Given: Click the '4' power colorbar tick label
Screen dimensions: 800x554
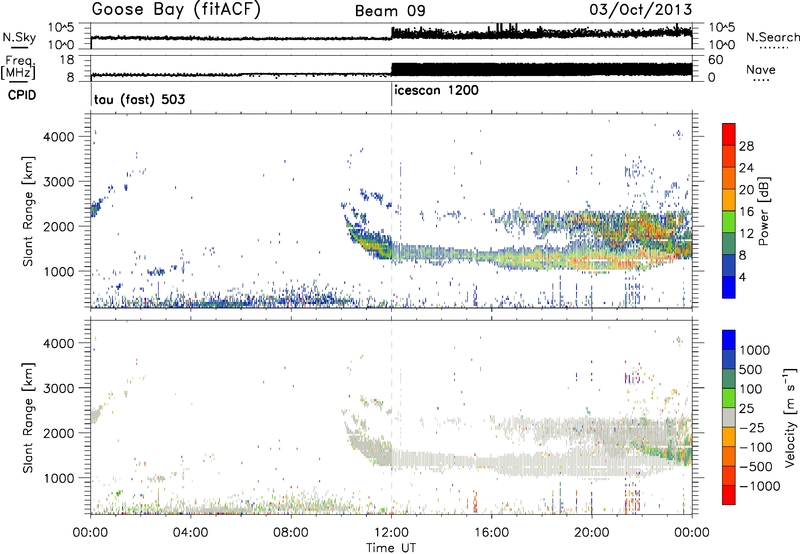Looking at the screenshot, I should (x=742, y=278).
